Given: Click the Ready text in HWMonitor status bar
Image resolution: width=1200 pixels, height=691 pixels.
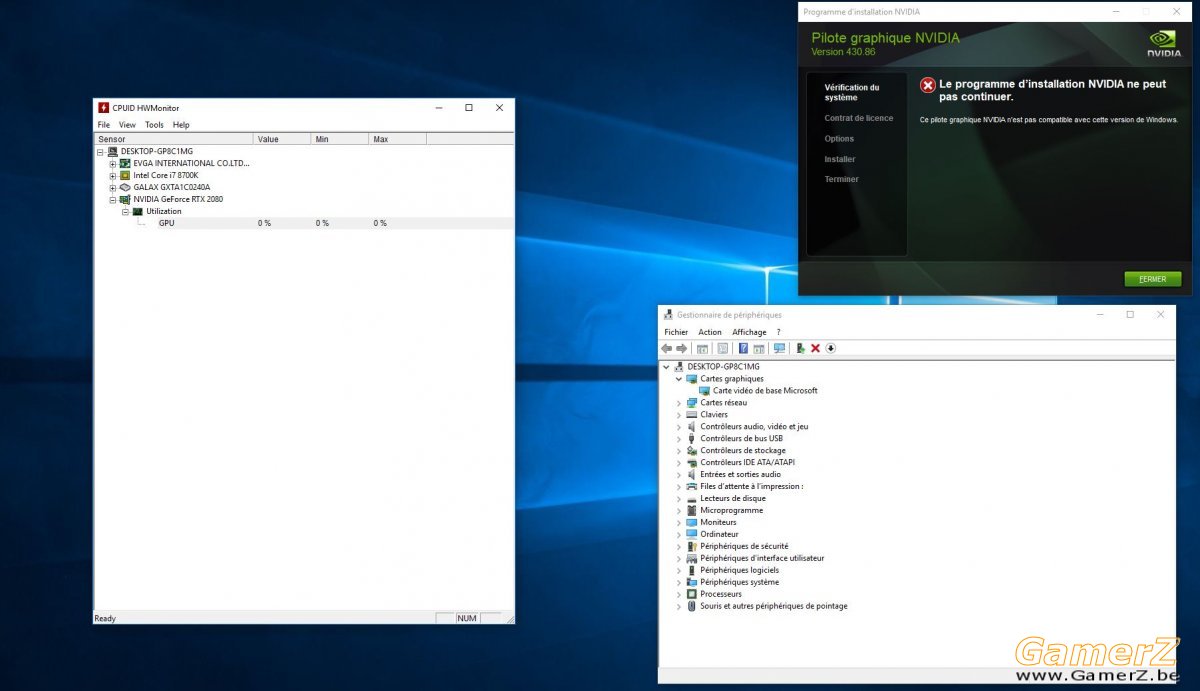Looking at the screenshot, I should (x=105, y=618).
